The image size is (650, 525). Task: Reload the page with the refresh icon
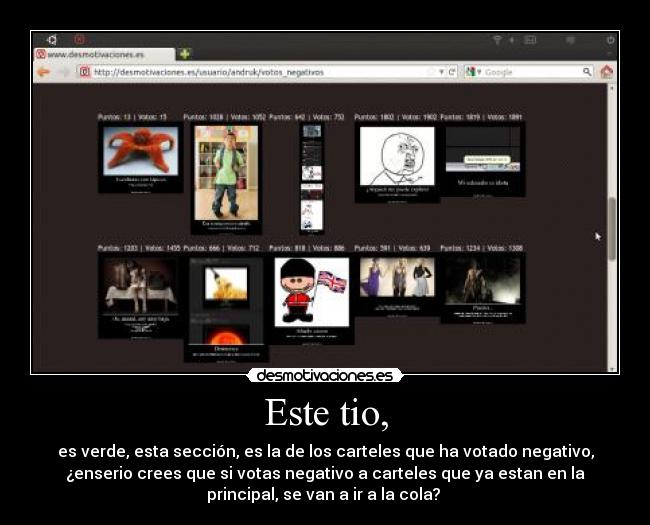pyautogui.click(x=452, y=72)
